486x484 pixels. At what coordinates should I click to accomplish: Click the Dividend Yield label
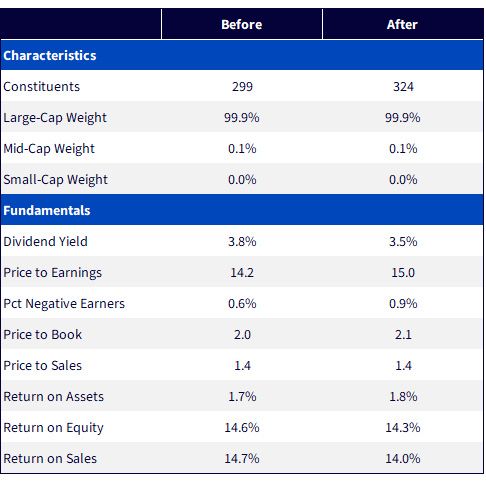point(45,241)
